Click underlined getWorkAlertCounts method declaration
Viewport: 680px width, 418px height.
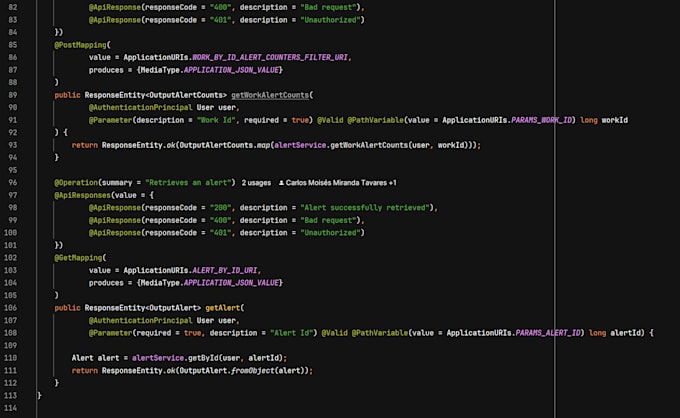pyautogui.click(x=270, y=95)
